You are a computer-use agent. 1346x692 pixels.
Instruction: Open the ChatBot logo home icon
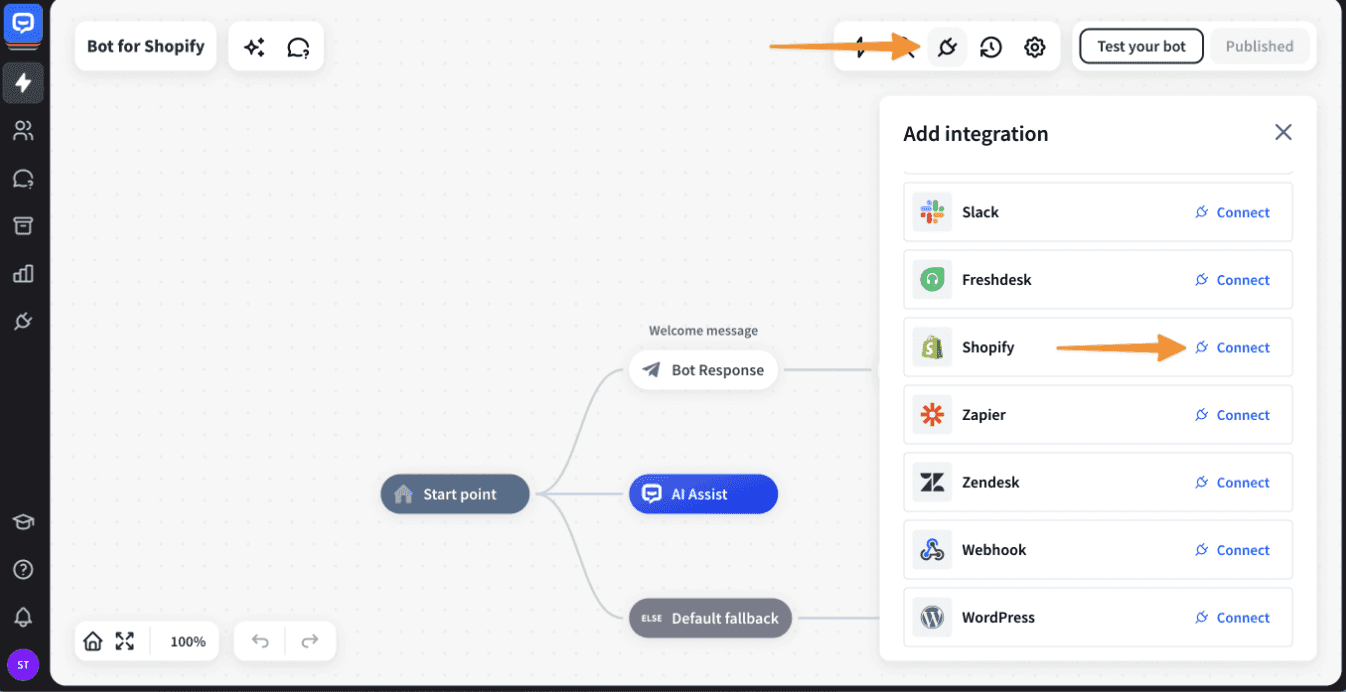[x=22, y=25]
